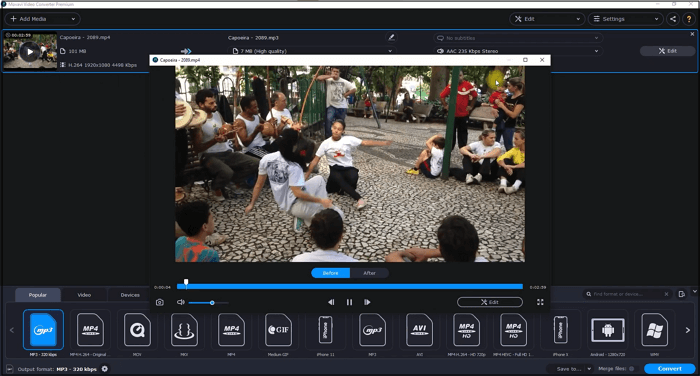Remove Capoeira file from the list
The image size is (700, 376).
pos(692,34)
